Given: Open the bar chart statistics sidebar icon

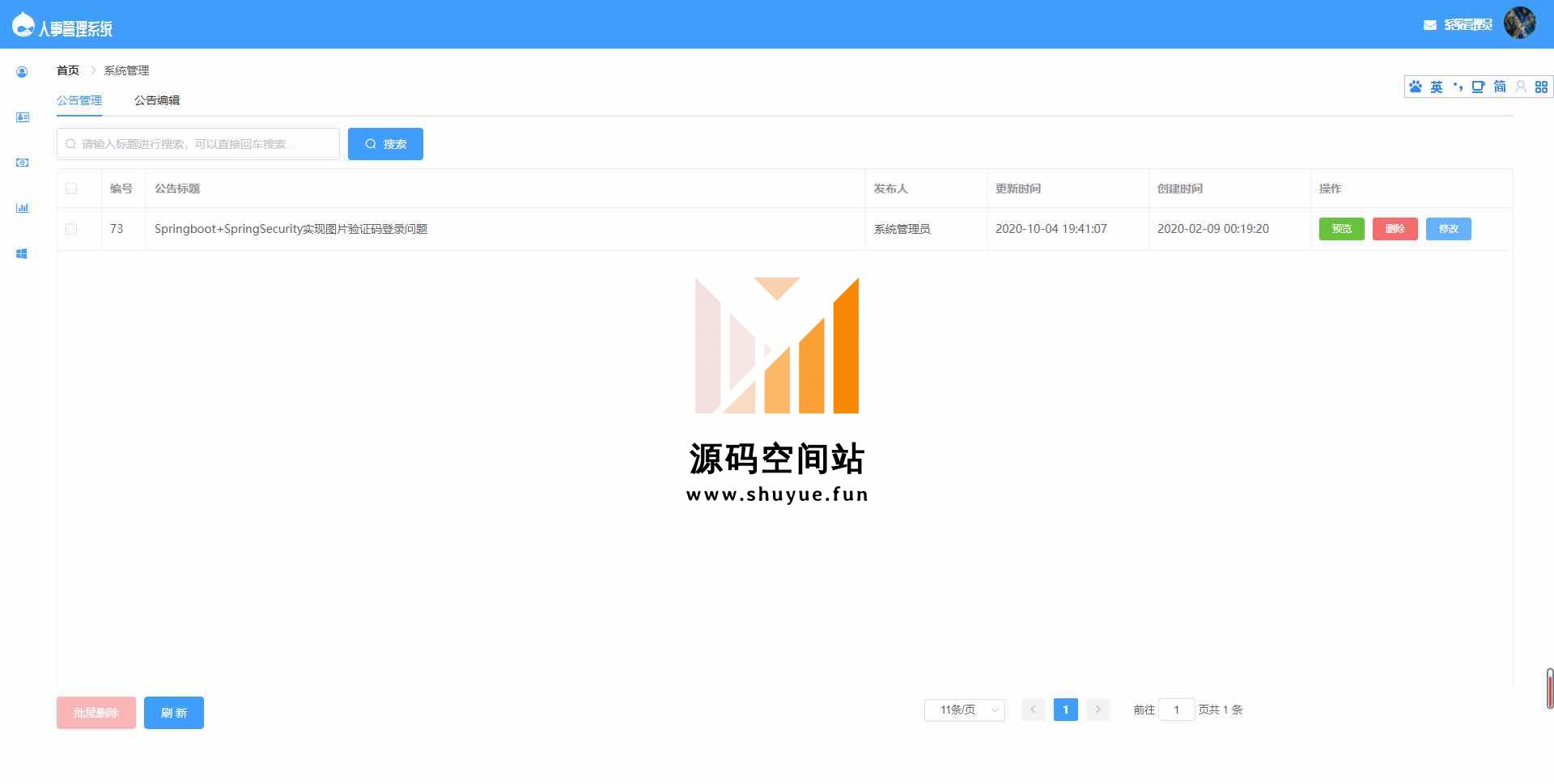Looking at the screenshot, I should [23, 208].
